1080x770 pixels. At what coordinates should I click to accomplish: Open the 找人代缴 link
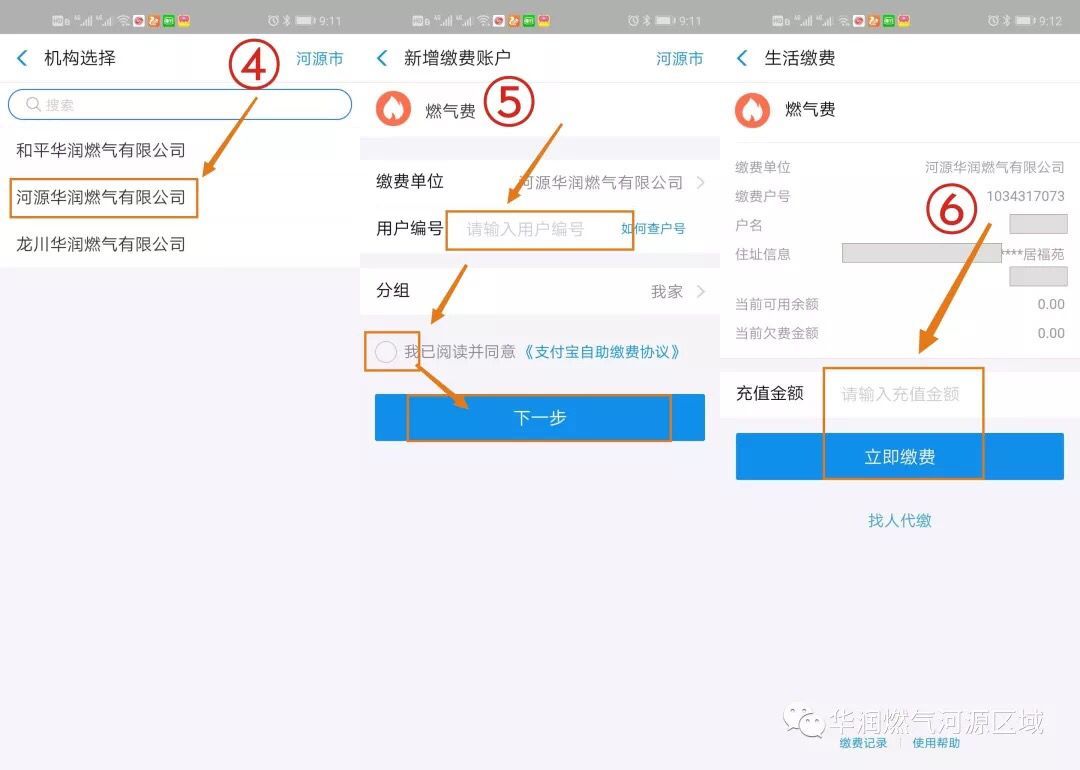(899, 520)
